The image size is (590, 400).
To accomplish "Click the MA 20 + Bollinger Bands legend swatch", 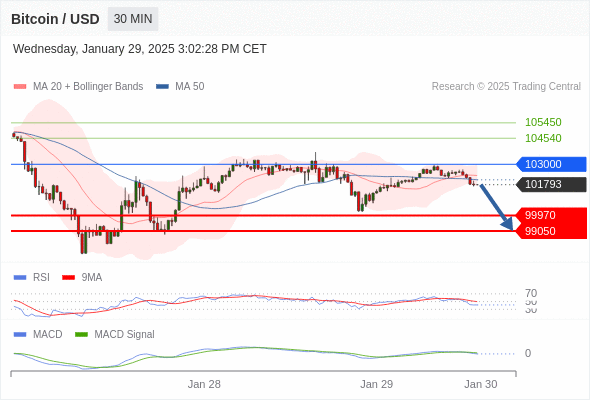I will (20, 87).
